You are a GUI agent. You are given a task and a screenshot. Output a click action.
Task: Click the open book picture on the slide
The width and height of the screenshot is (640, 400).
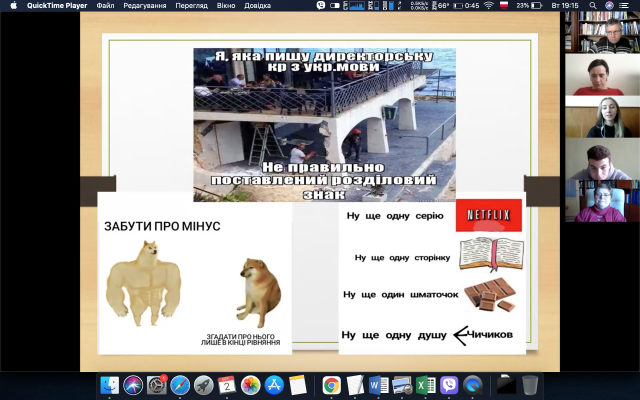(492, 254)
